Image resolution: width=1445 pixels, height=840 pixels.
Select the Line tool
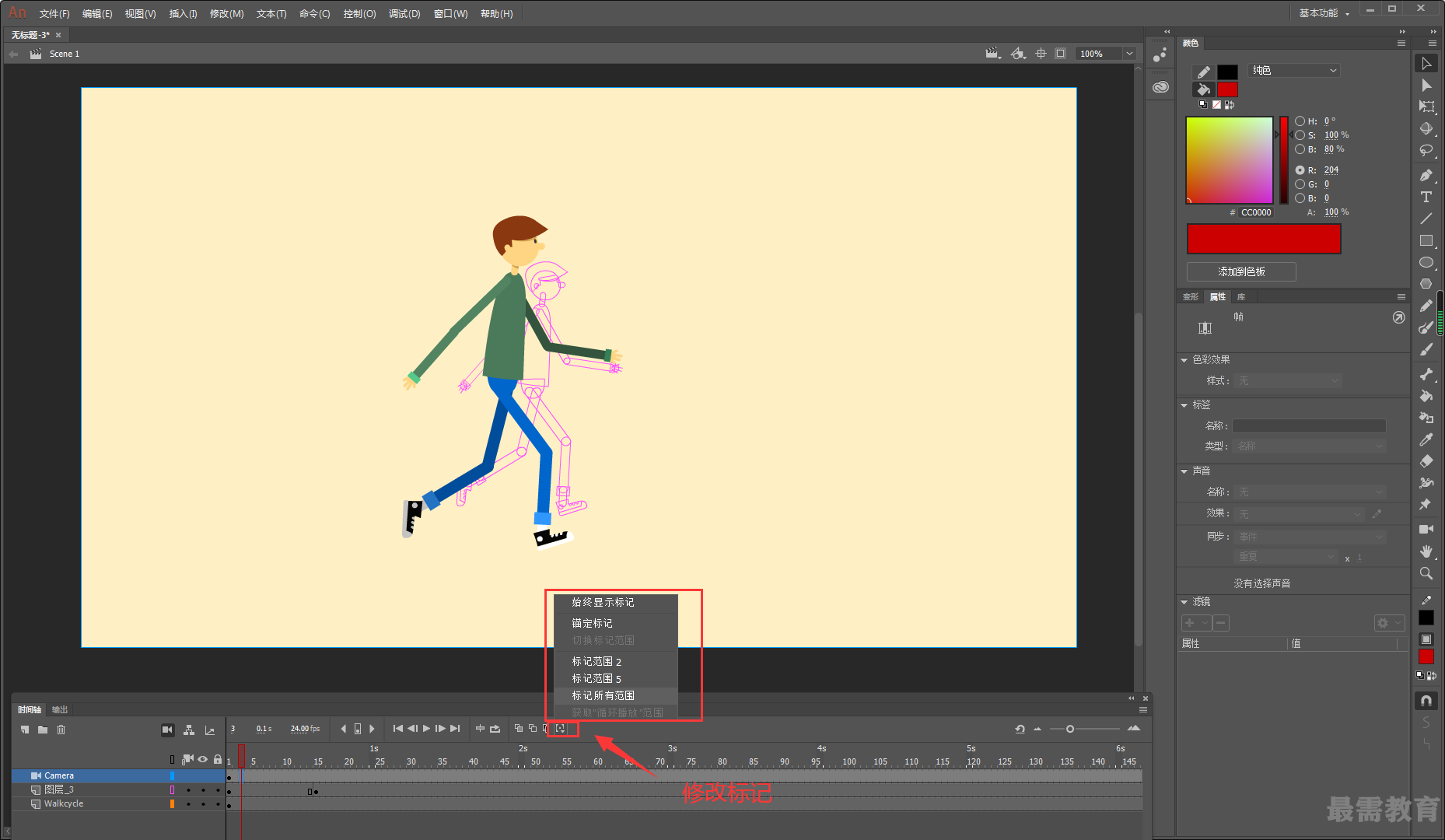[1426, 219]
